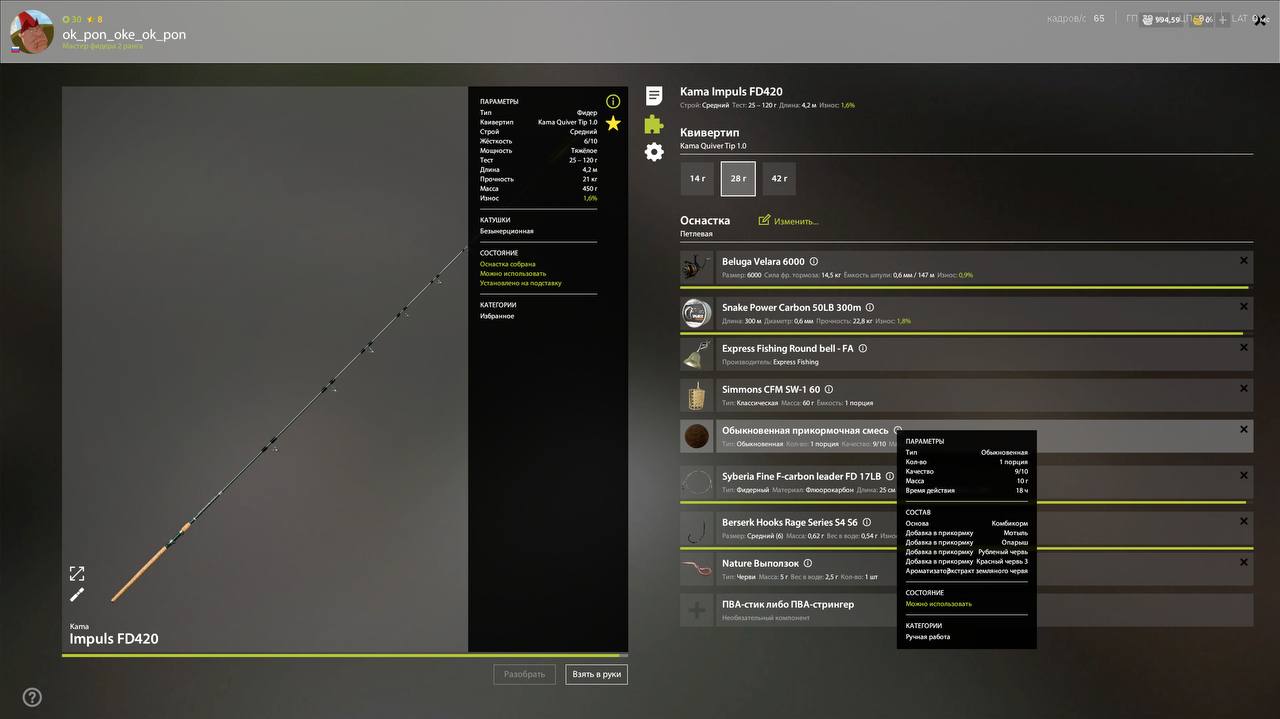Click the Nature Выползок bait info icon

808,564
